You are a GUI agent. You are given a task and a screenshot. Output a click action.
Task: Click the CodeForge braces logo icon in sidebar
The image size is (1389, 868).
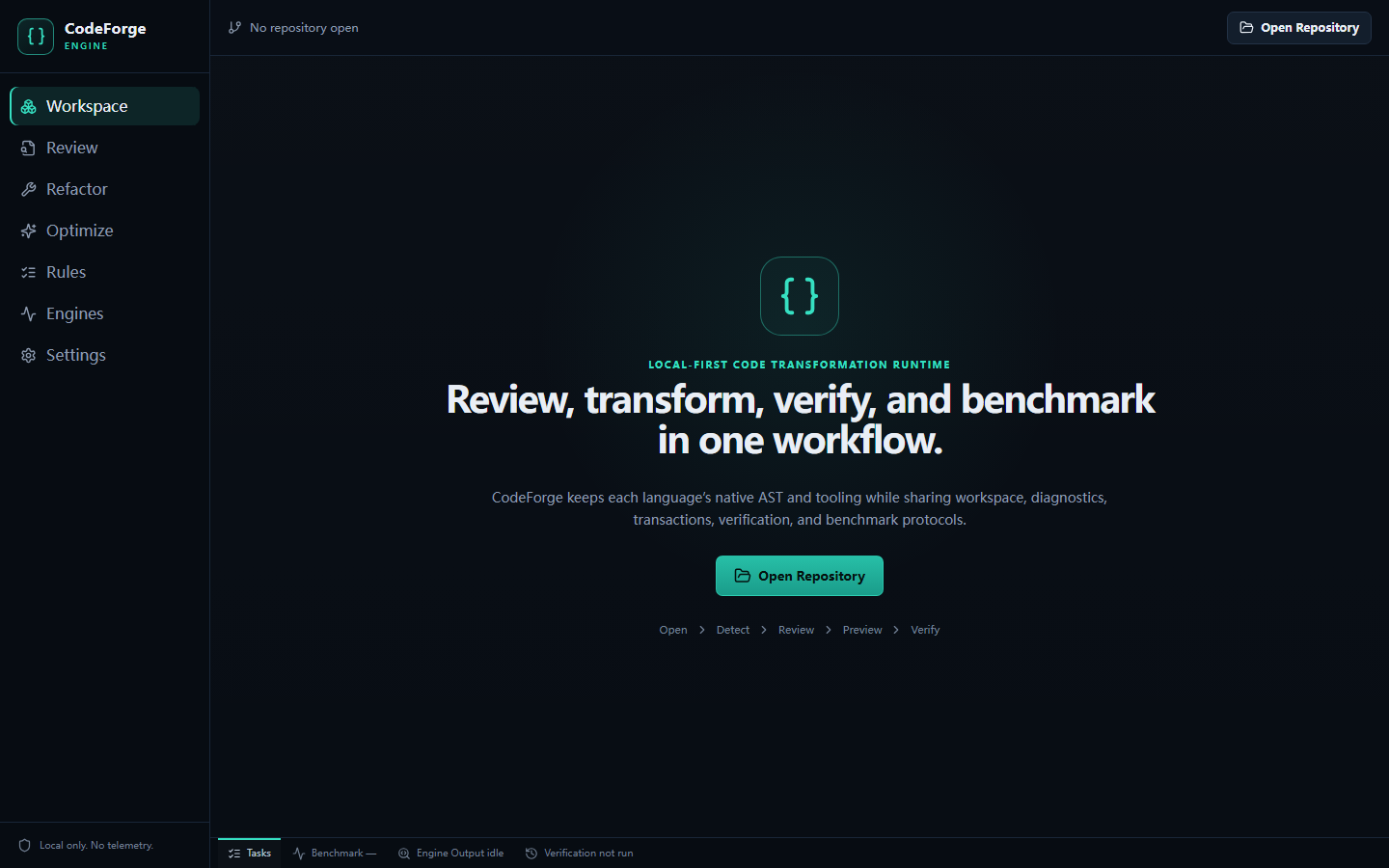tap(36, 37)
